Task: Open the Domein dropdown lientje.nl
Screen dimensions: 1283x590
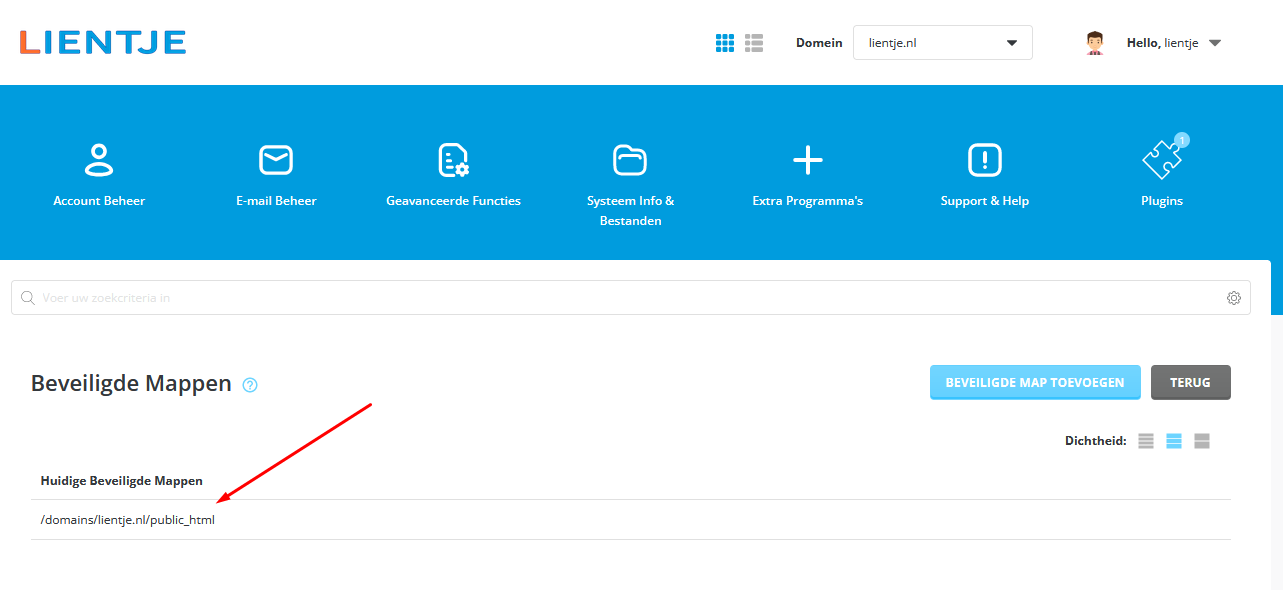Action: coord(942,43)
